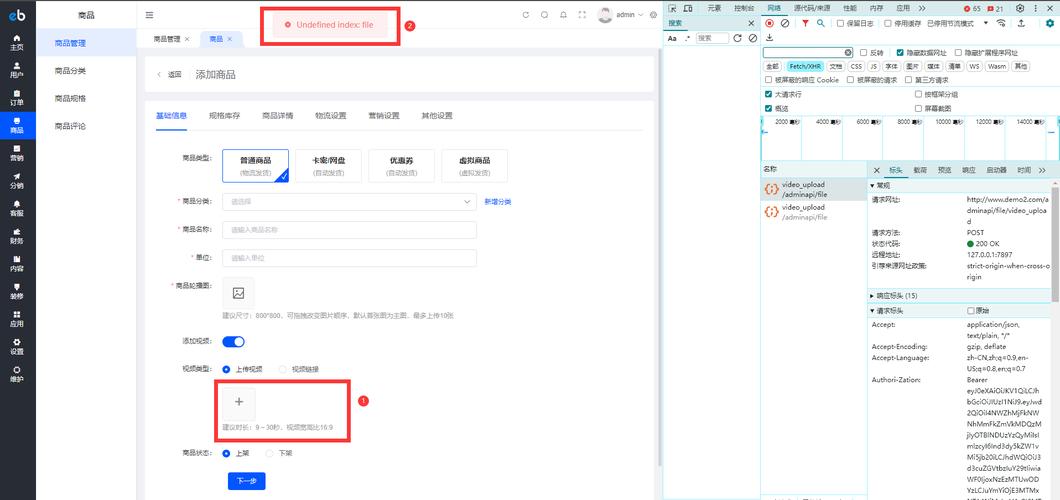The image size is (1060, 500).
Task: Show more request detail tabs after 时间
Action: point(1042,170)
